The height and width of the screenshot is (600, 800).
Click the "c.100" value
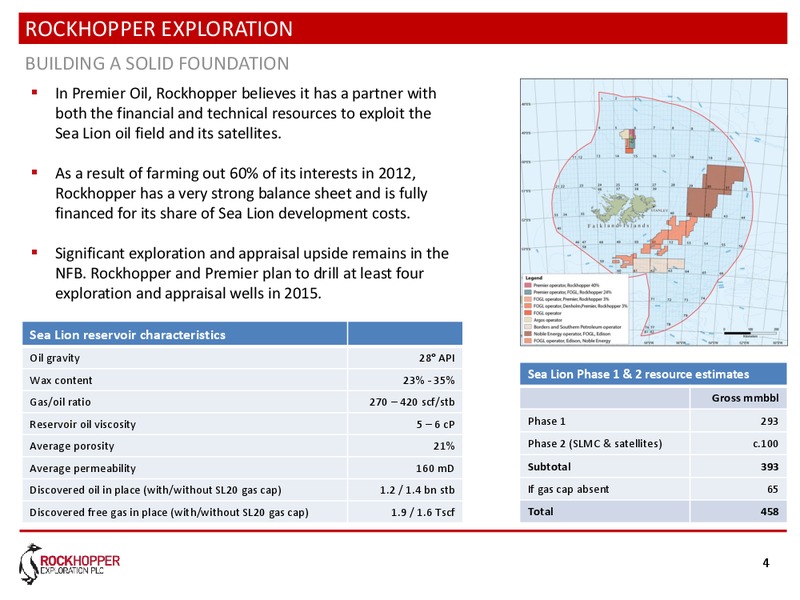(765, 443)
